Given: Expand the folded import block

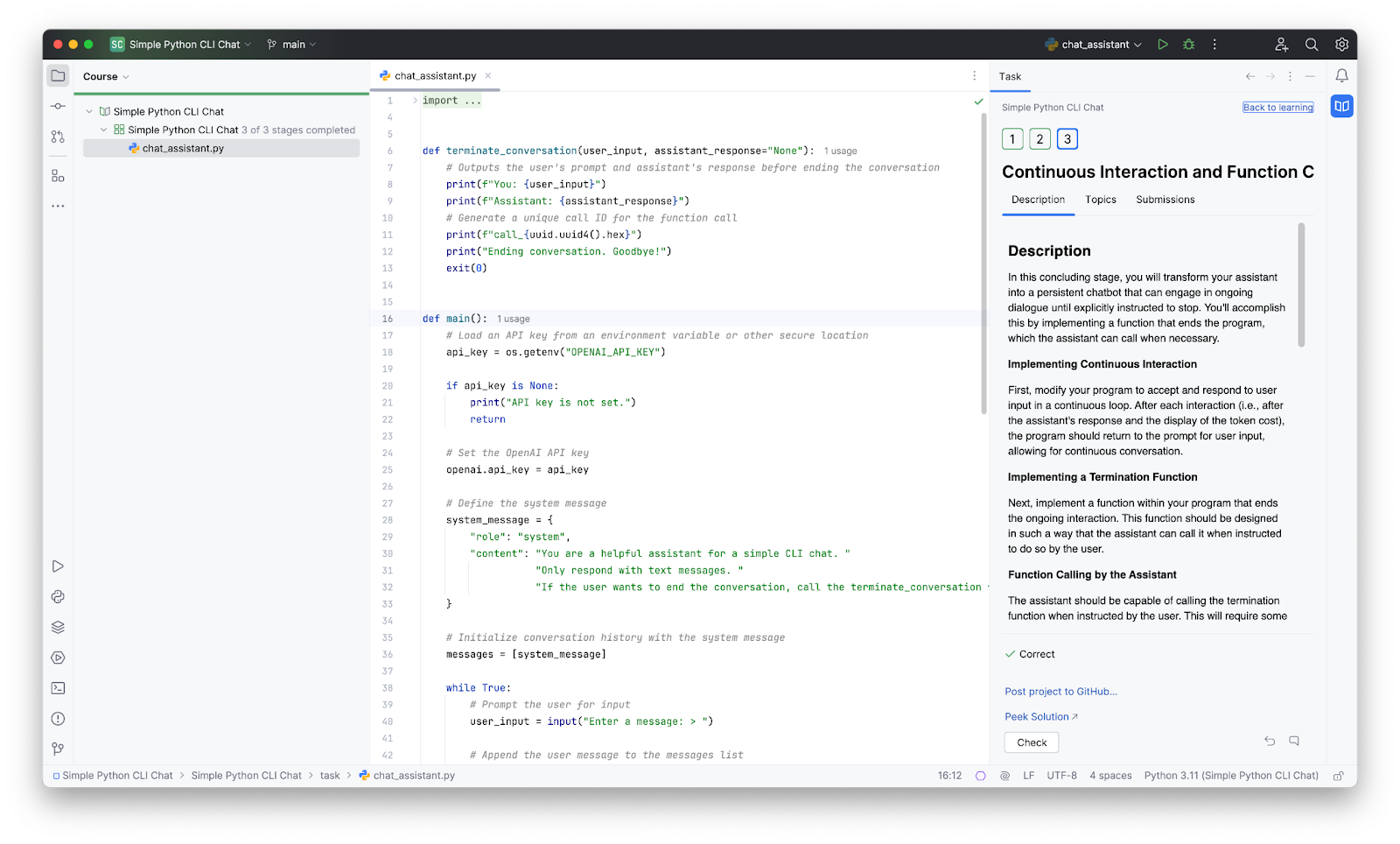Looking at the screenshot, I should tap(415, 101).
